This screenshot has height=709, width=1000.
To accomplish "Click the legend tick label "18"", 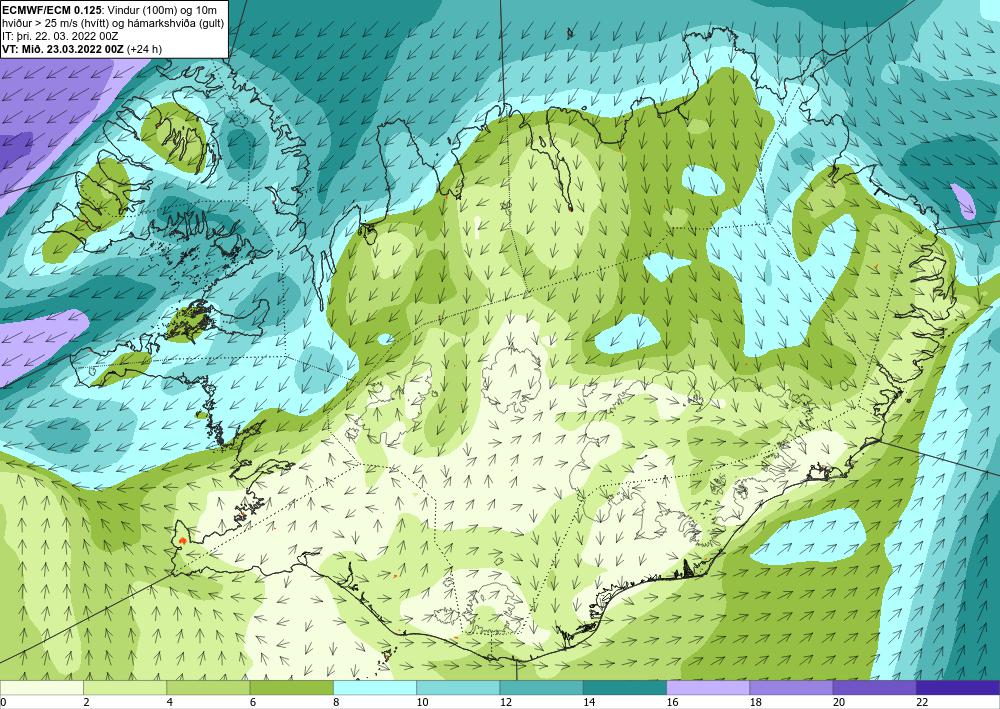I will 756,703.
